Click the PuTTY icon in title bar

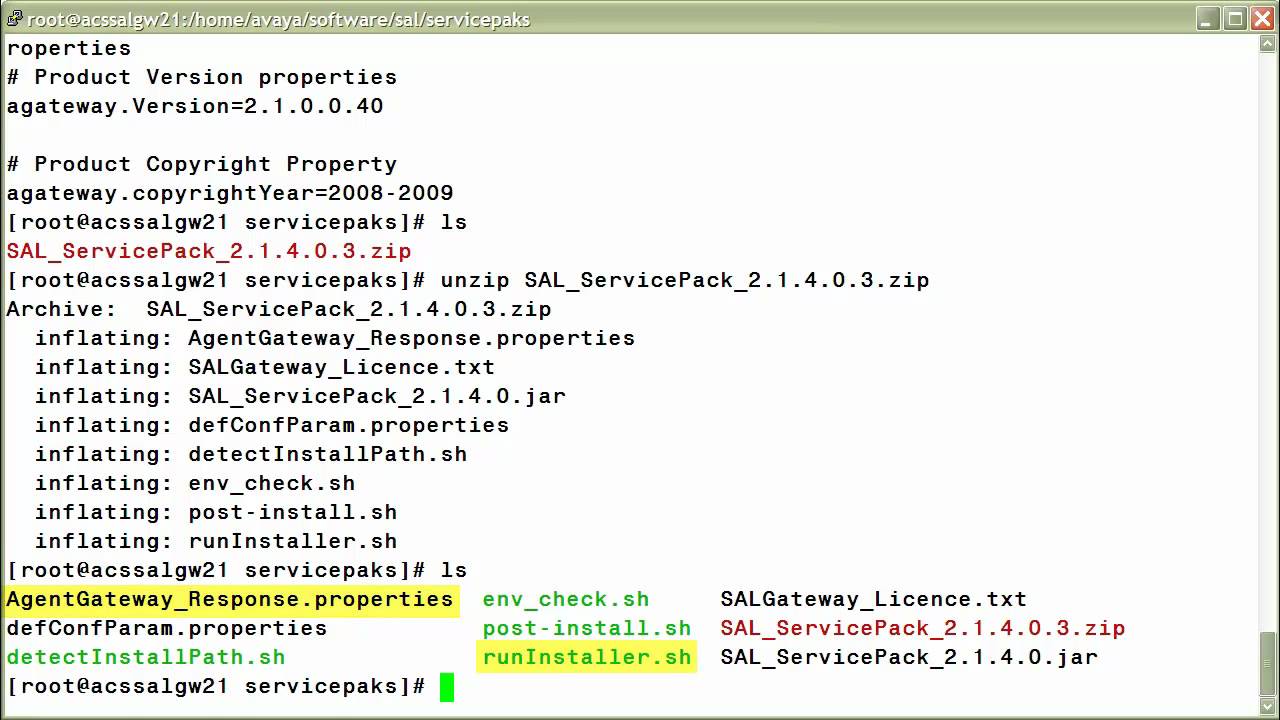pyautogui.click(x=14, y=18)
